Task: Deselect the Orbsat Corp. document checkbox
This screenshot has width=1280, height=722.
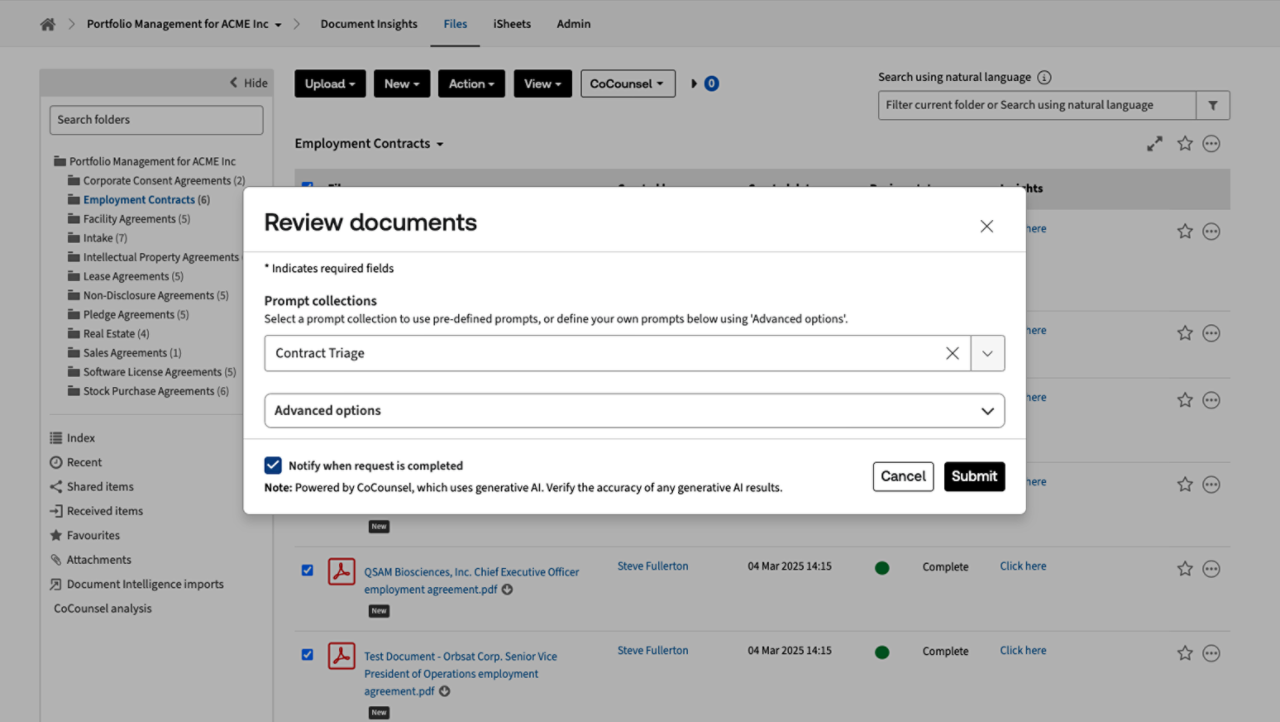Action: pos(307,655)
